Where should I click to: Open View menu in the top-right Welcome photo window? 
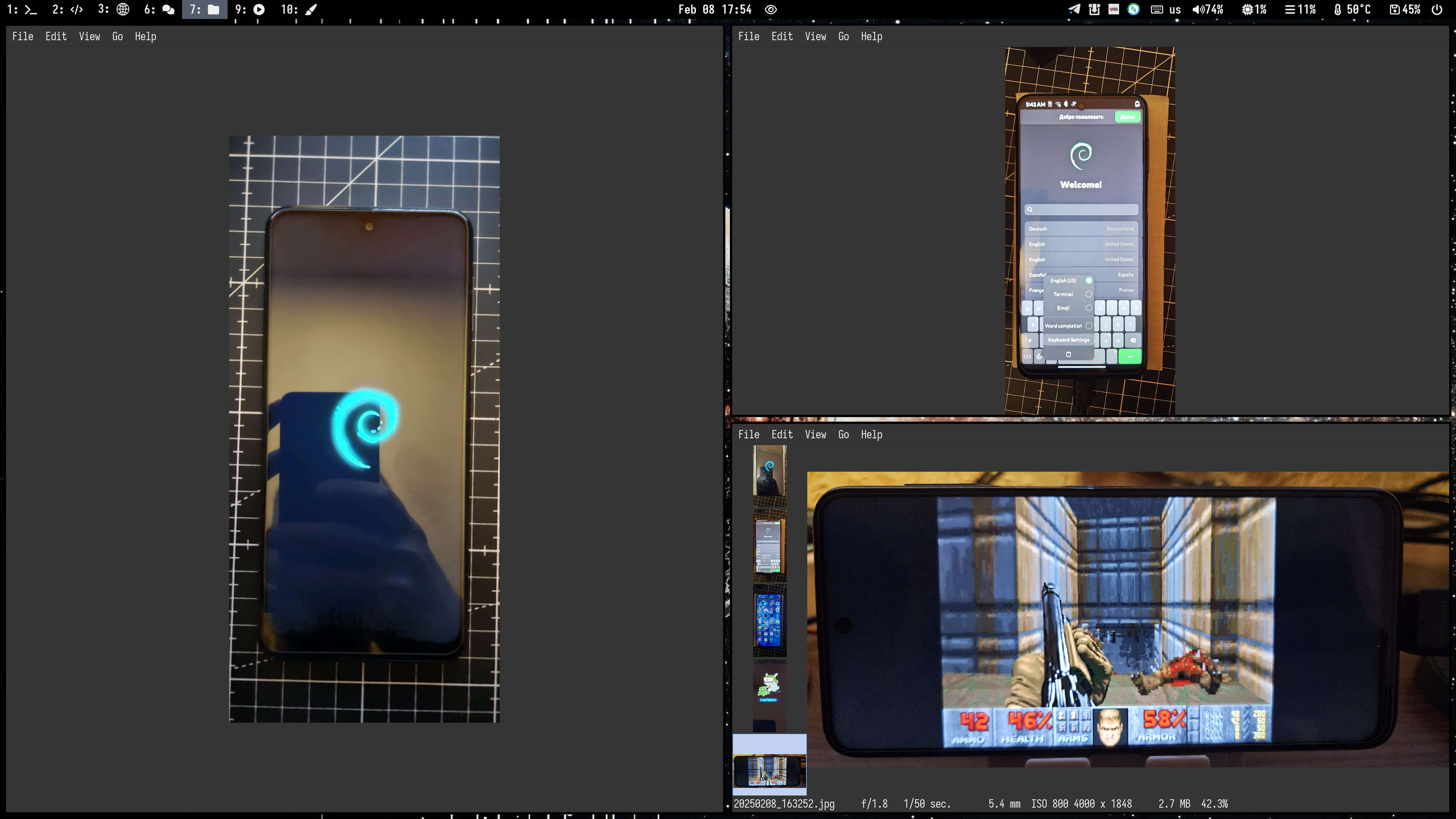click(816, 36)
